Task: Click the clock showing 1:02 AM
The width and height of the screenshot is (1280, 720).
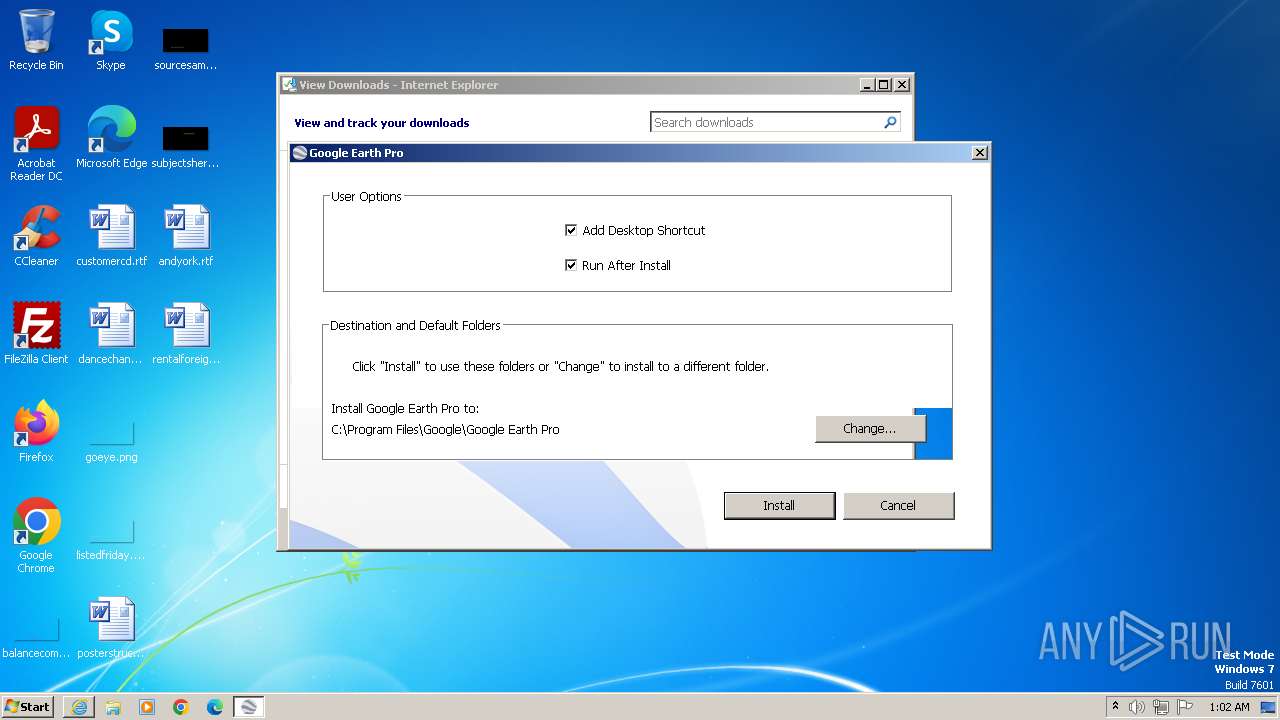Action: [x=1229, y=707]
